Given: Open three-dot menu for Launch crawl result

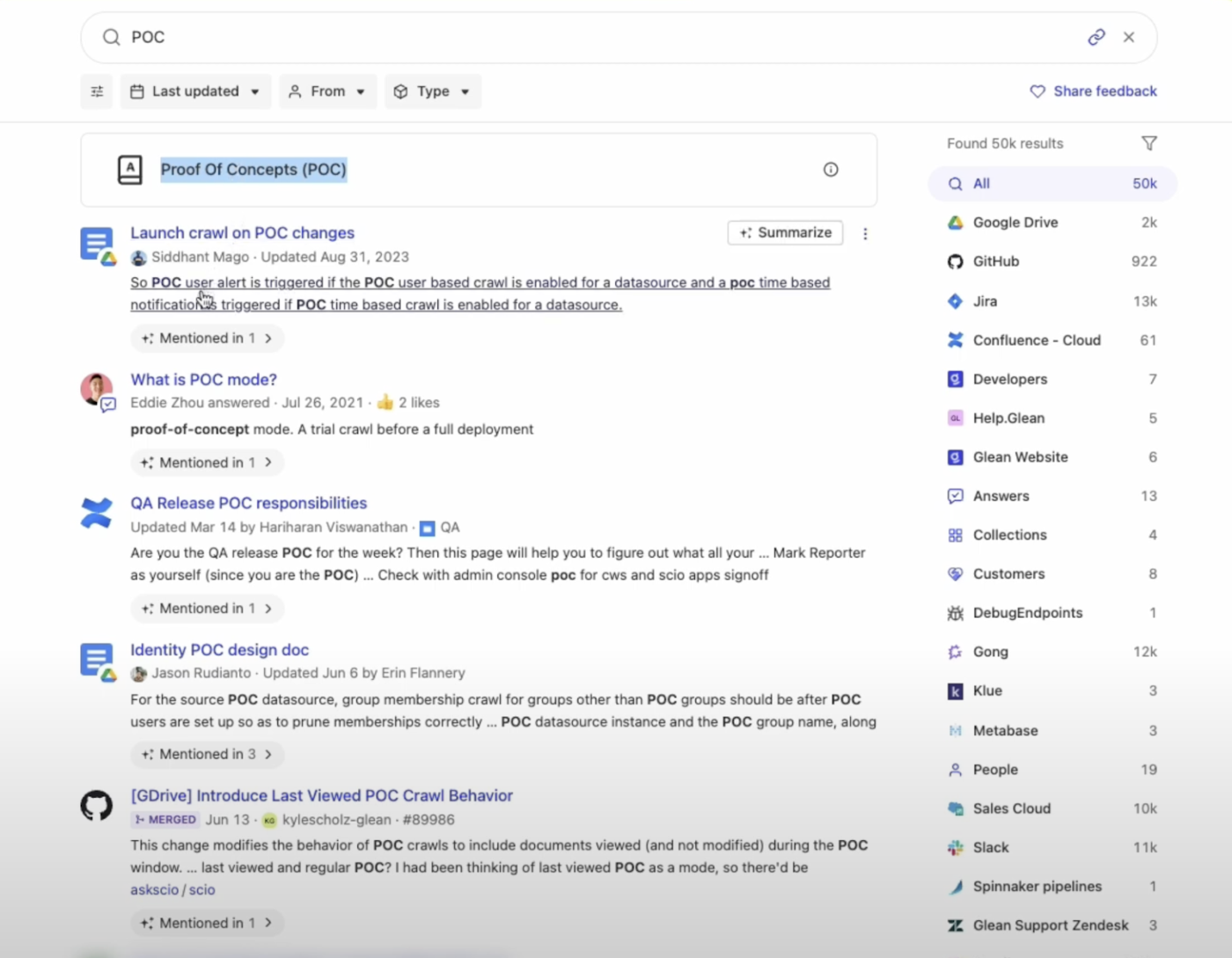Looking at the screenshot, I should point(865,234).
